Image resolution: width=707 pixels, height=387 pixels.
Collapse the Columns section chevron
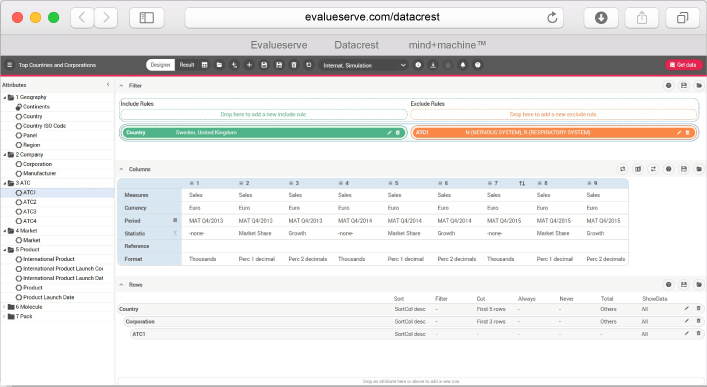pos(121,169)
